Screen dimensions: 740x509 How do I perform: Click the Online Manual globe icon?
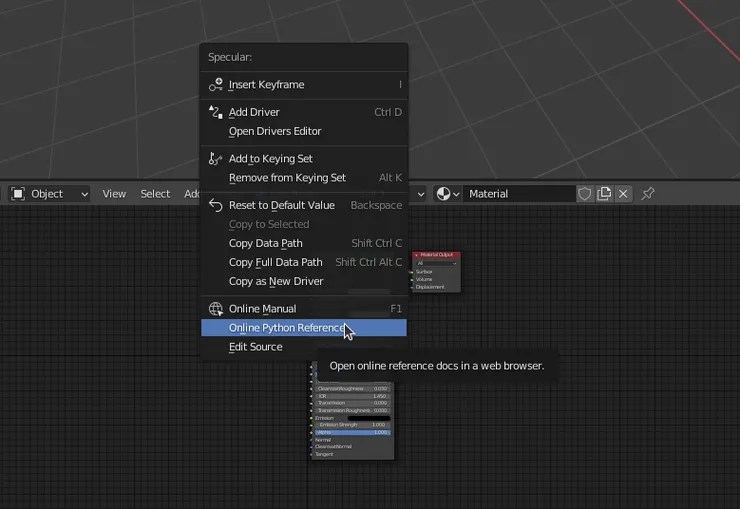point(216,309)
